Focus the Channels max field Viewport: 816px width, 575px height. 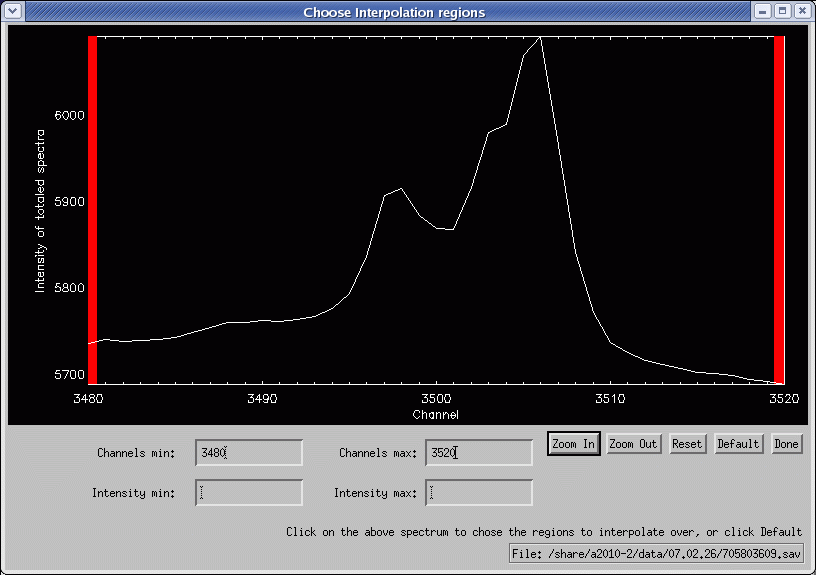[479, 453]
